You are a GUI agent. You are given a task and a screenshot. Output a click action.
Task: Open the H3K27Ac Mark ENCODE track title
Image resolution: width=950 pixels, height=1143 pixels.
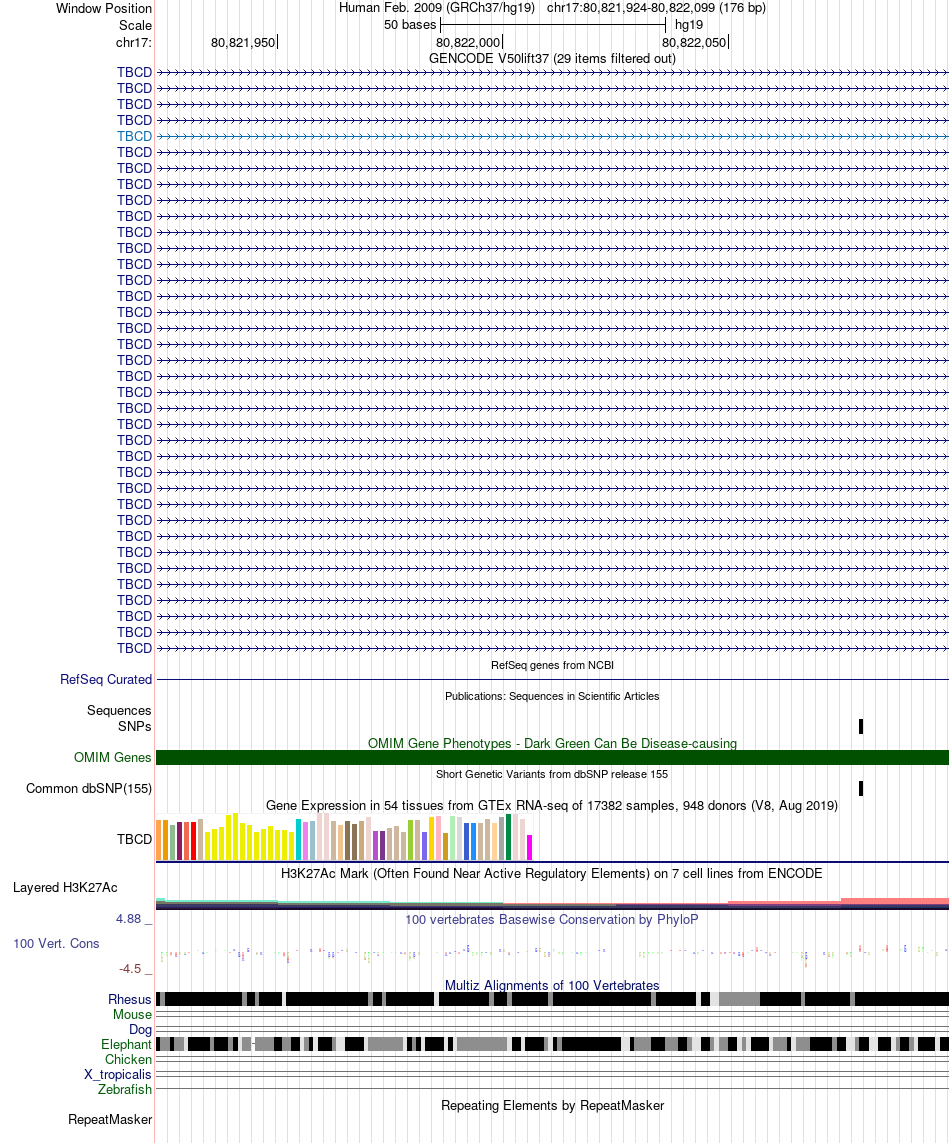[552, 873]
